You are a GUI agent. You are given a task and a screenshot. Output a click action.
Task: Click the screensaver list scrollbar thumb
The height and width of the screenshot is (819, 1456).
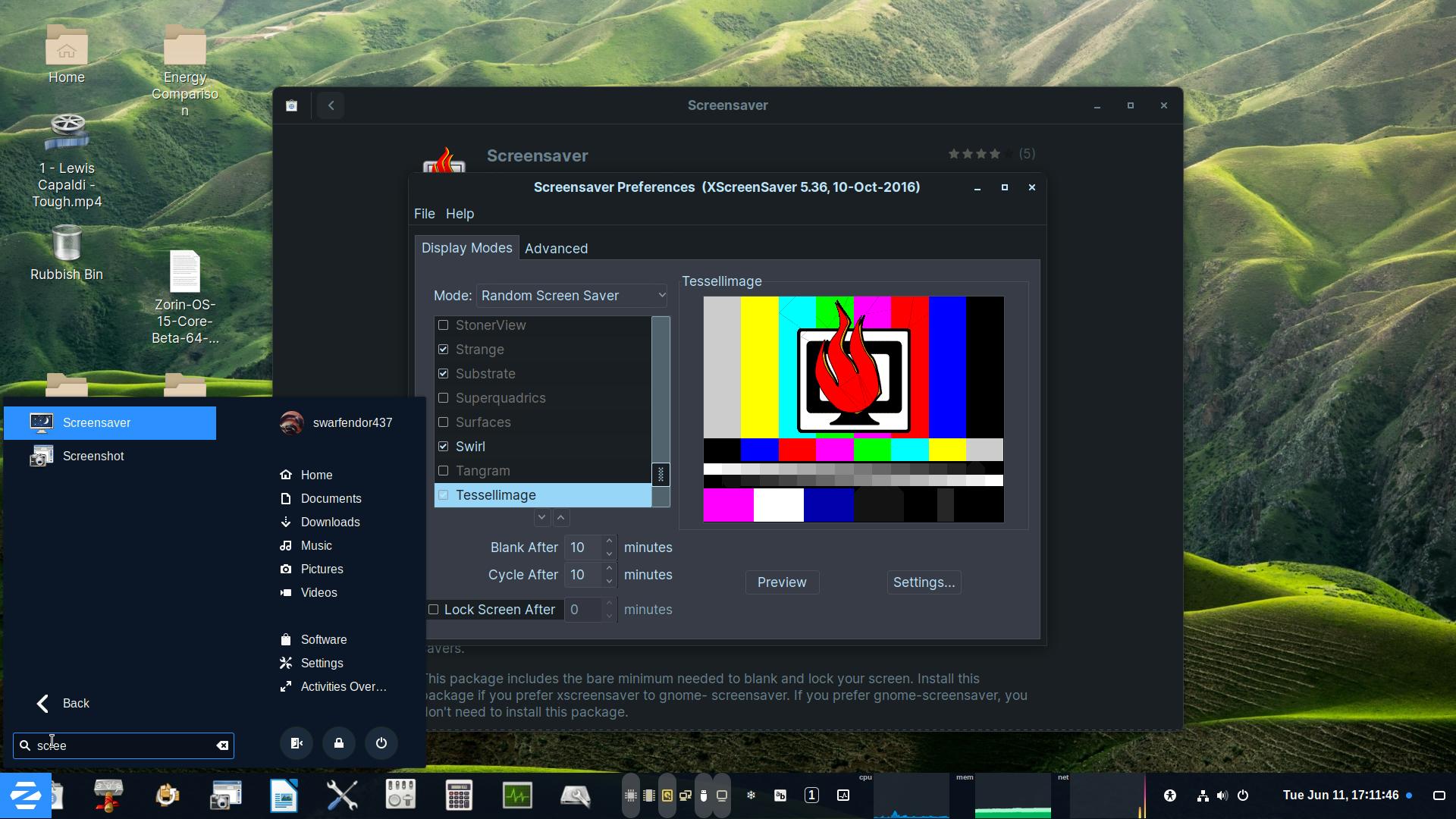[661, 475]
